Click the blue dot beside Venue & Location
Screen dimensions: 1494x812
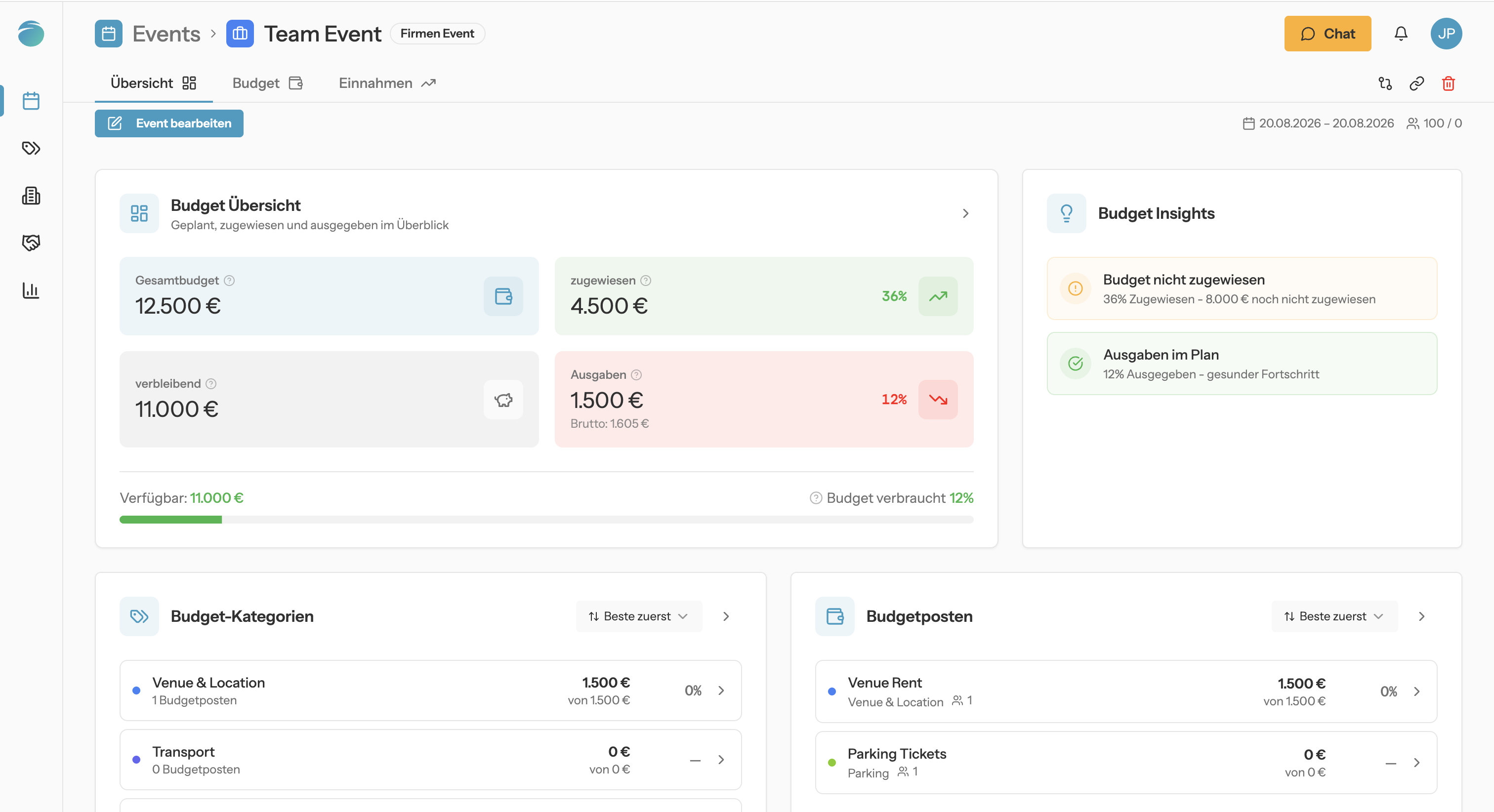click(x=136, y=691)
